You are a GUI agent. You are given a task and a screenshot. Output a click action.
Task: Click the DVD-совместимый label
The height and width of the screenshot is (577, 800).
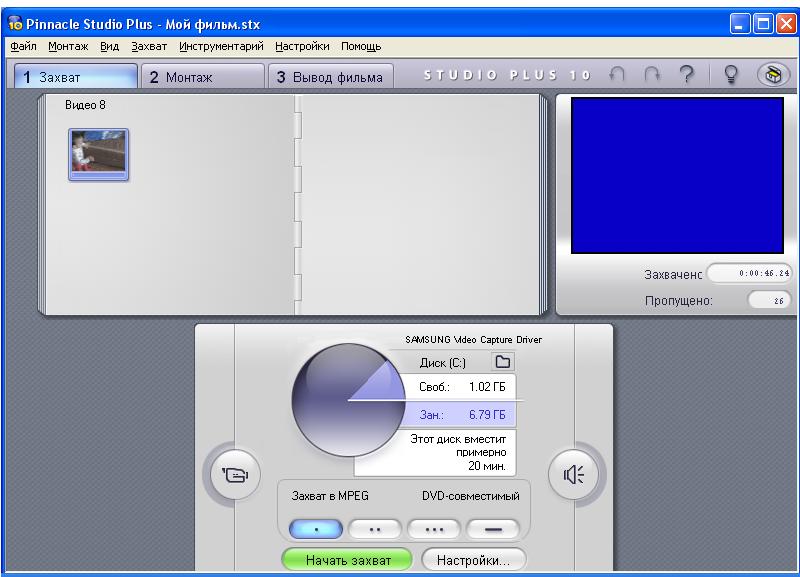[470, 495]
